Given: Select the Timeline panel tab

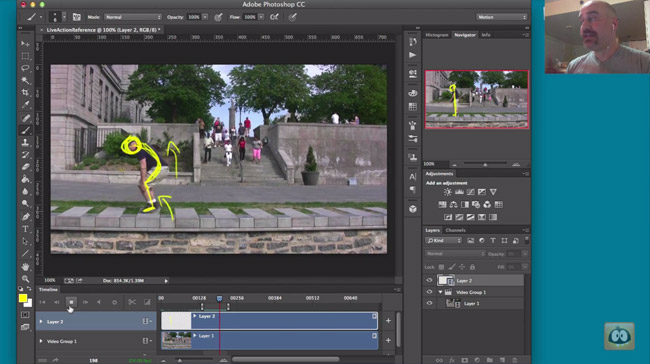Looking at the screenshot, I should click(49, 289).
